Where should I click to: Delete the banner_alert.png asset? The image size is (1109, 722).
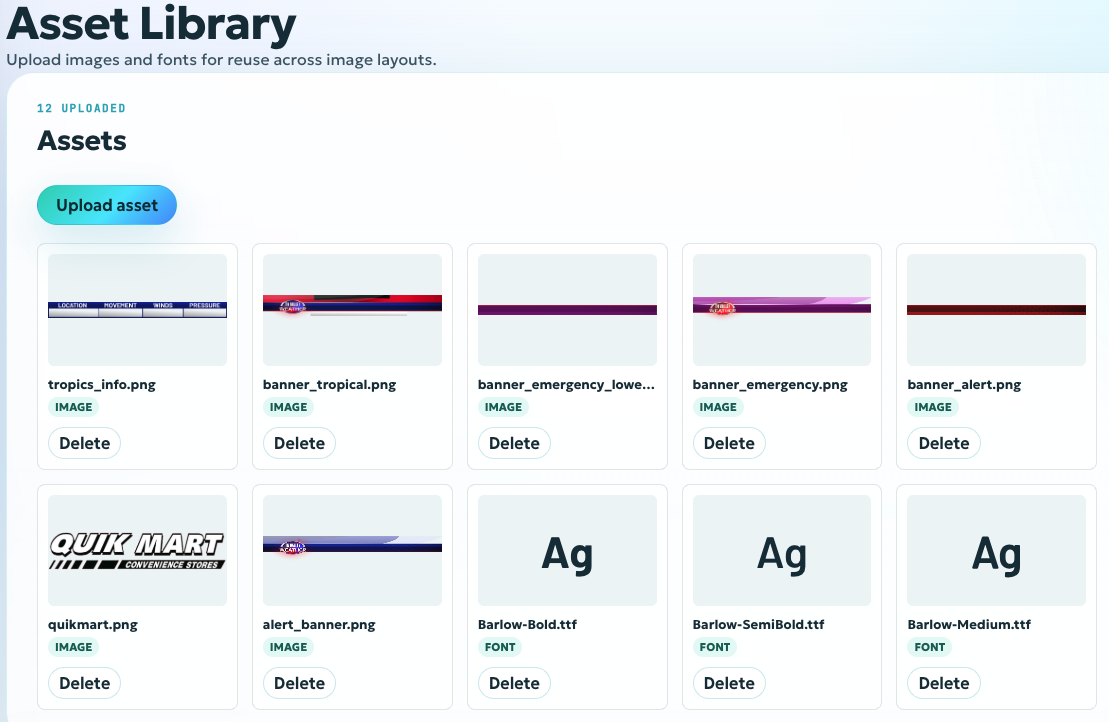point(943,443)
